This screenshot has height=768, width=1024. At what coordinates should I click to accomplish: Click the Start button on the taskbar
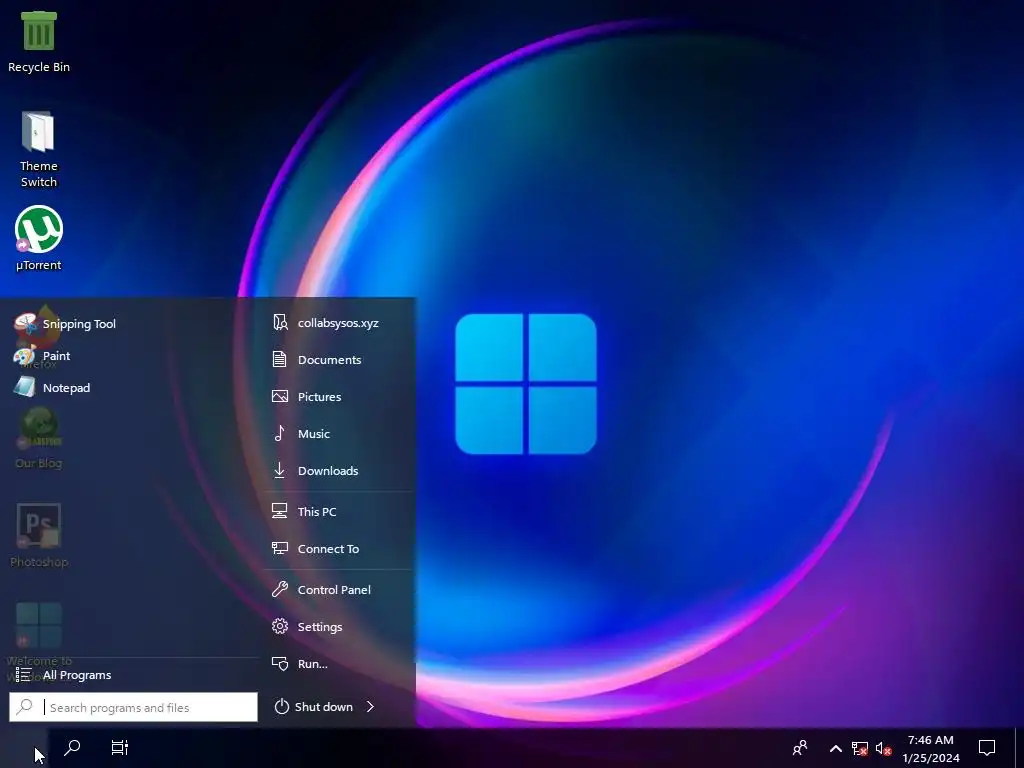click(24, 748)
